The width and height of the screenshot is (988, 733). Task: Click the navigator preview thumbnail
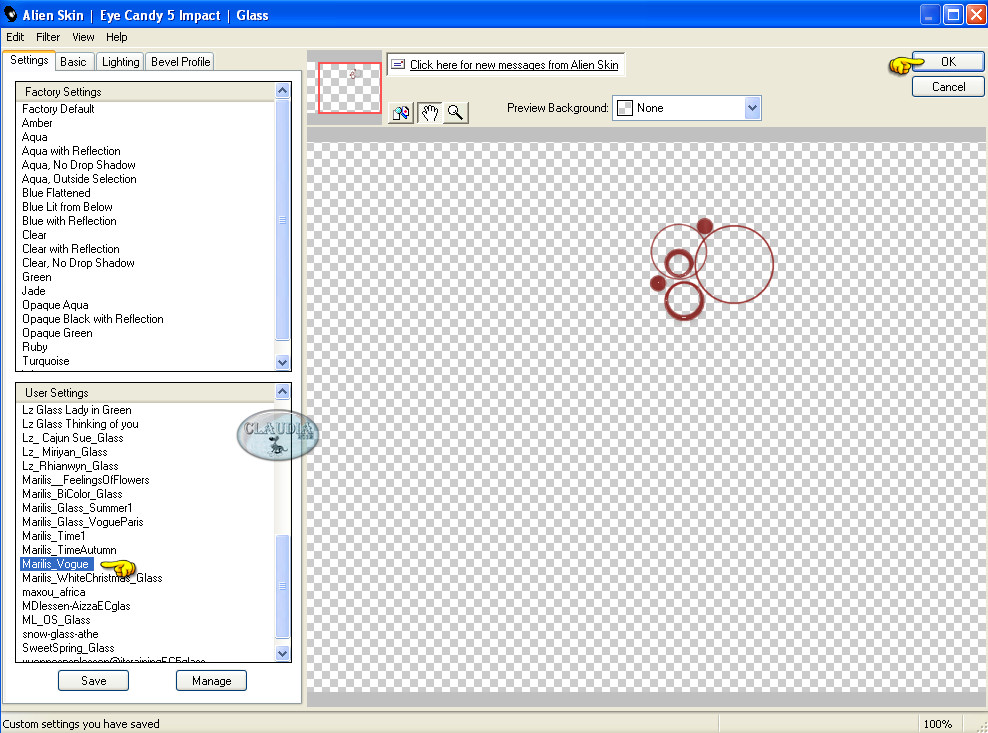tap(350, 88)
